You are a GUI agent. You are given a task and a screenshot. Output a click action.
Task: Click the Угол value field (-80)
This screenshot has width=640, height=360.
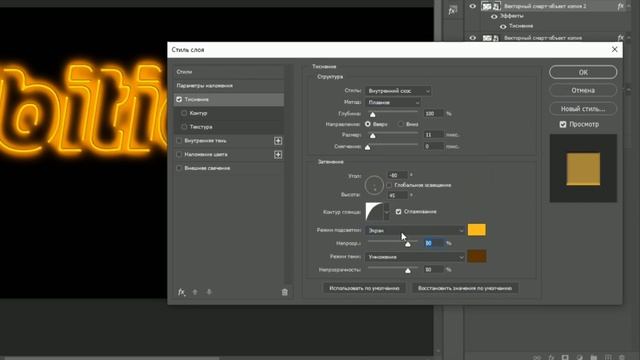[397, 175]
